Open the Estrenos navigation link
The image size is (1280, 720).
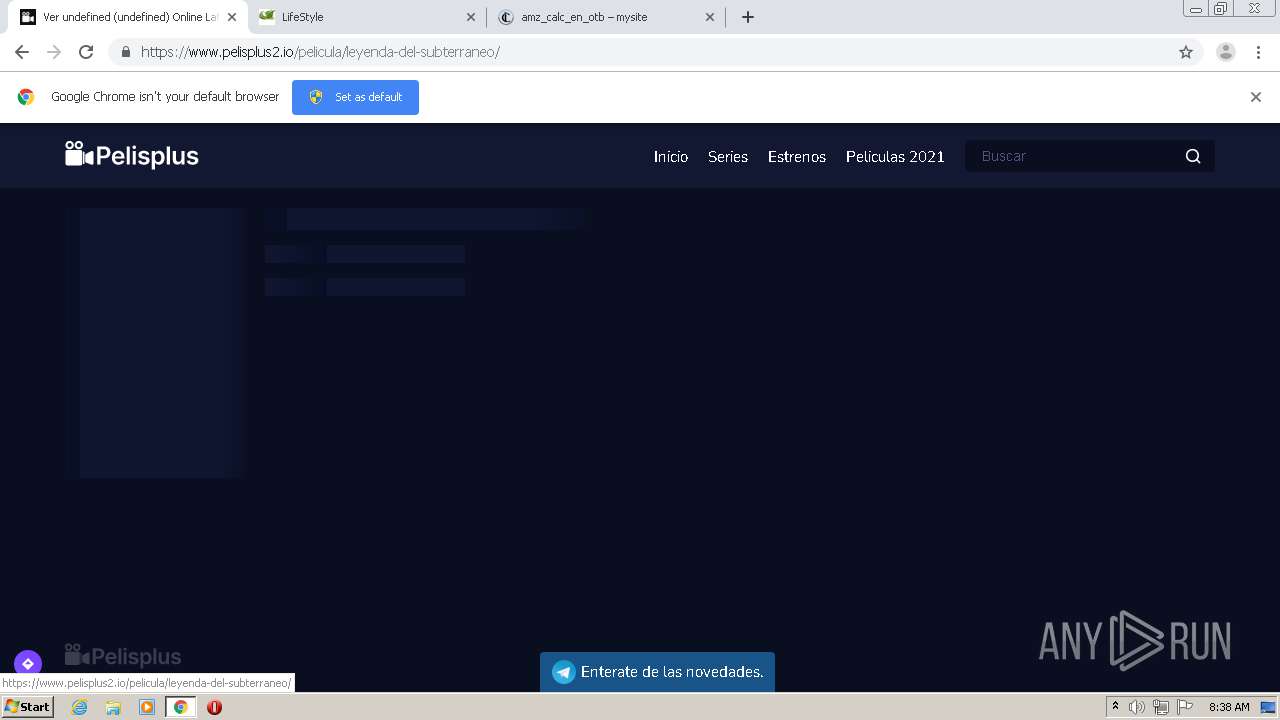tap(797, 156)
